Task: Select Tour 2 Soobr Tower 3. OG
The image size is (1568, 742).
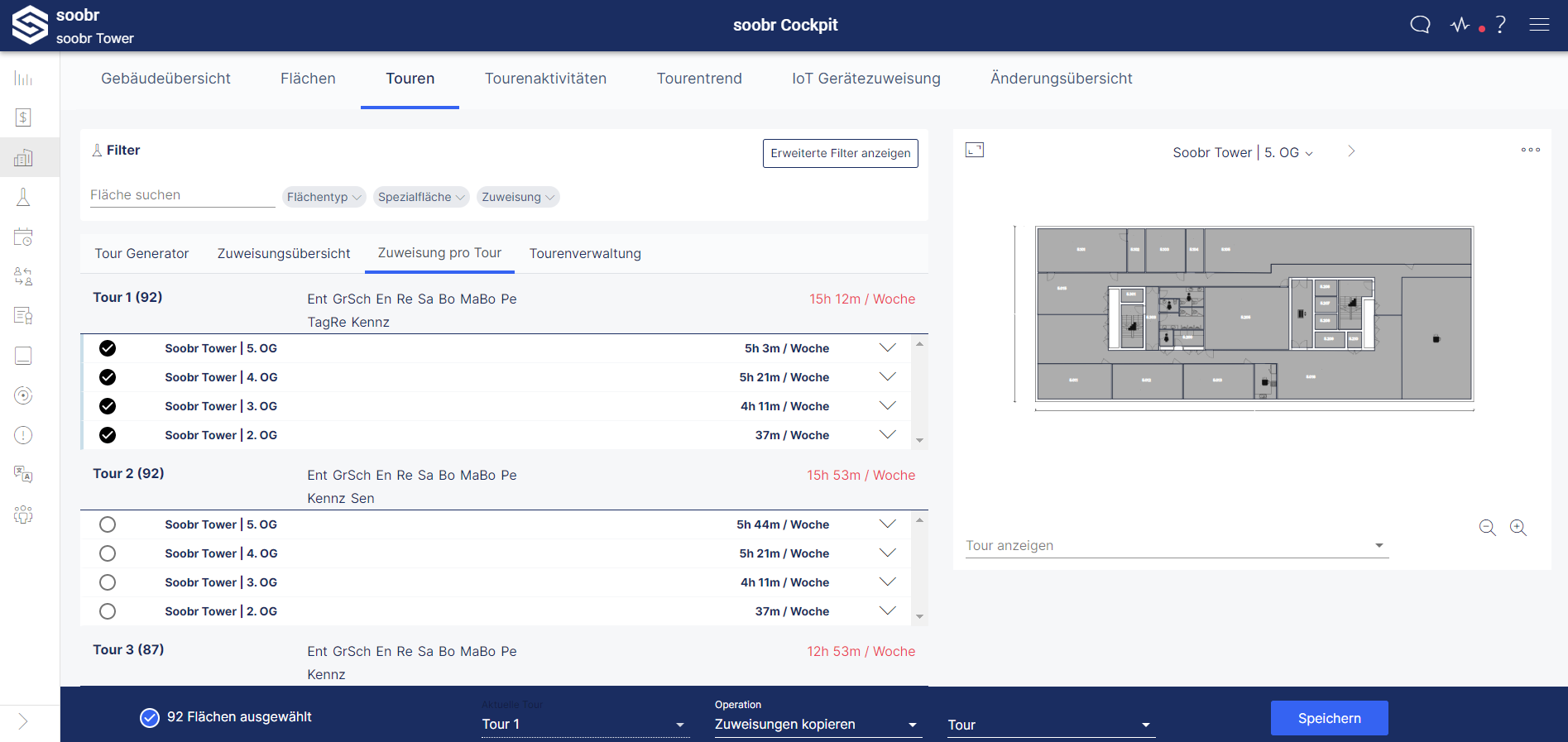Action: [108, 582]
